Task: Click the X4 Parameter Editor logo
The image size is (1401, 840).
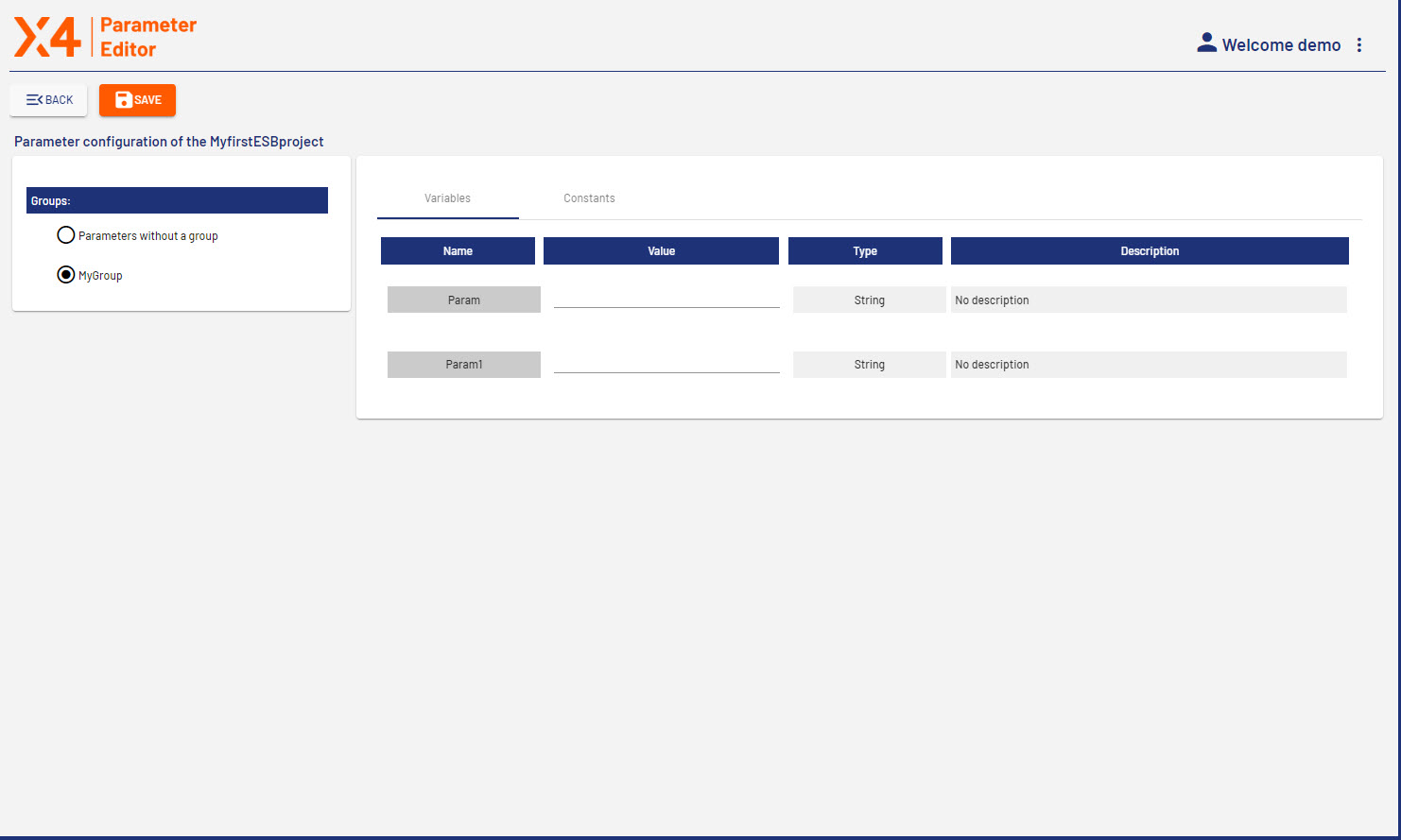Action: 104,38
